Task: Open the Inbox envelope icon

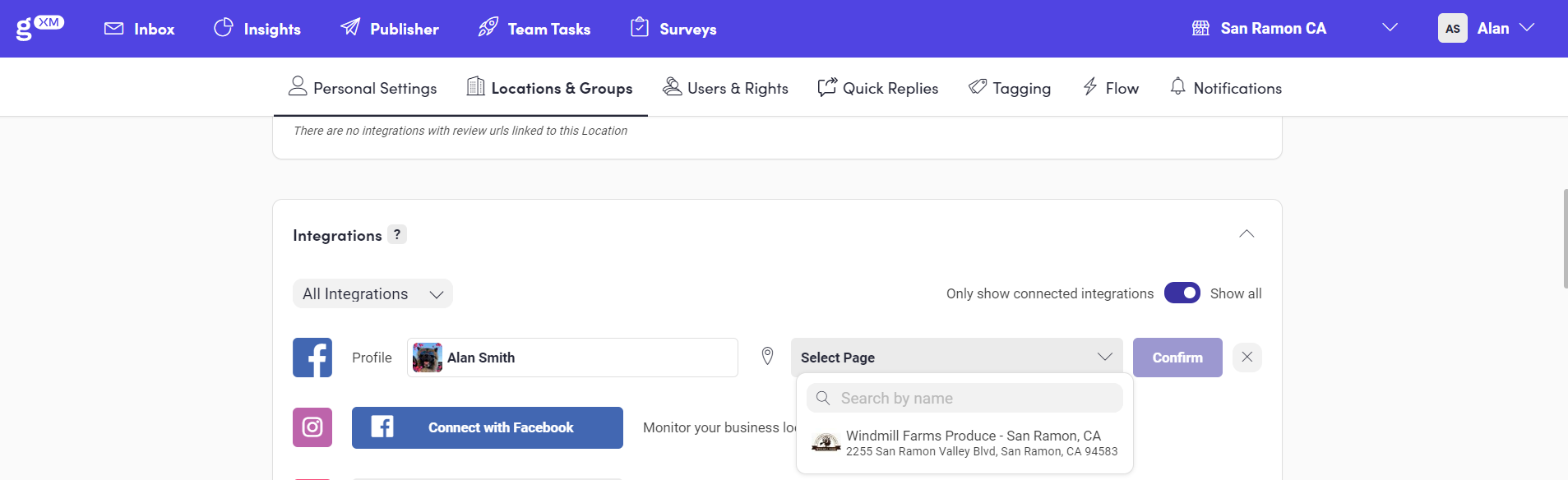Action: (114, 29)
